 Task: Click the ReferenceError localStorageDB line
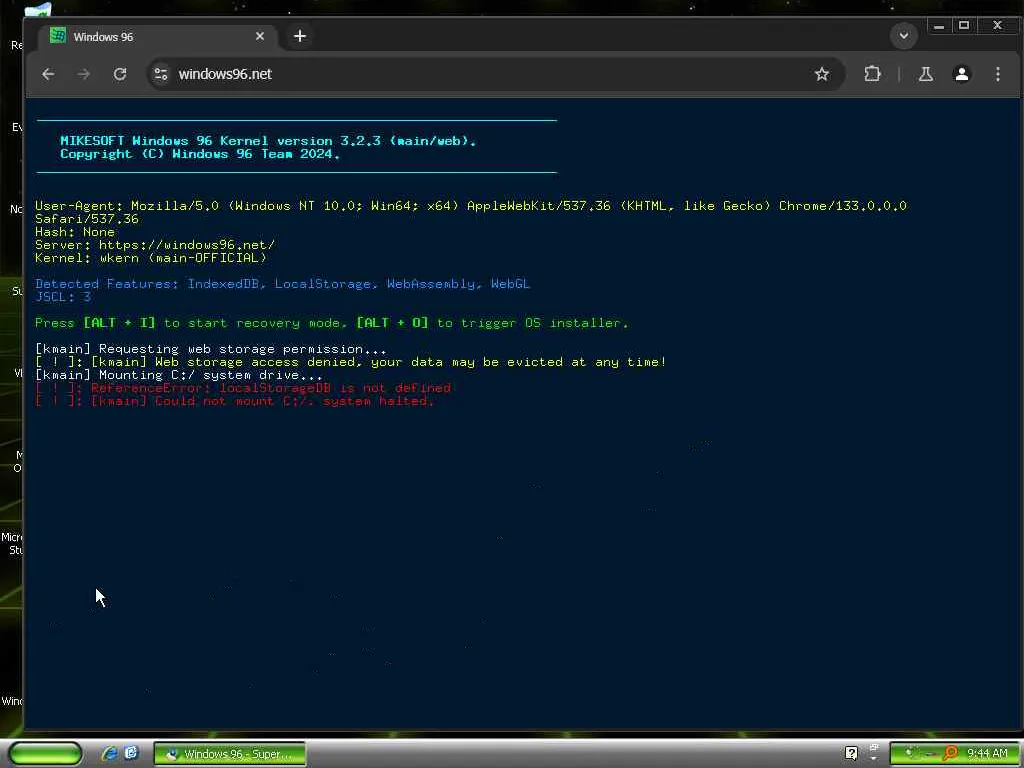point(243,388)
